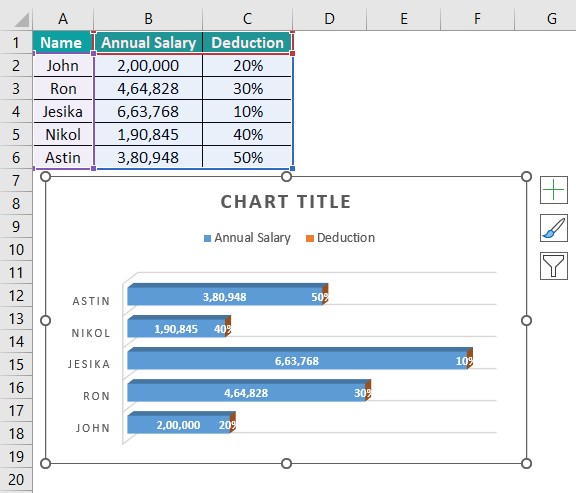Select the salary cell 4,64,828
576x493 pixels.
[x=148, y=89]
